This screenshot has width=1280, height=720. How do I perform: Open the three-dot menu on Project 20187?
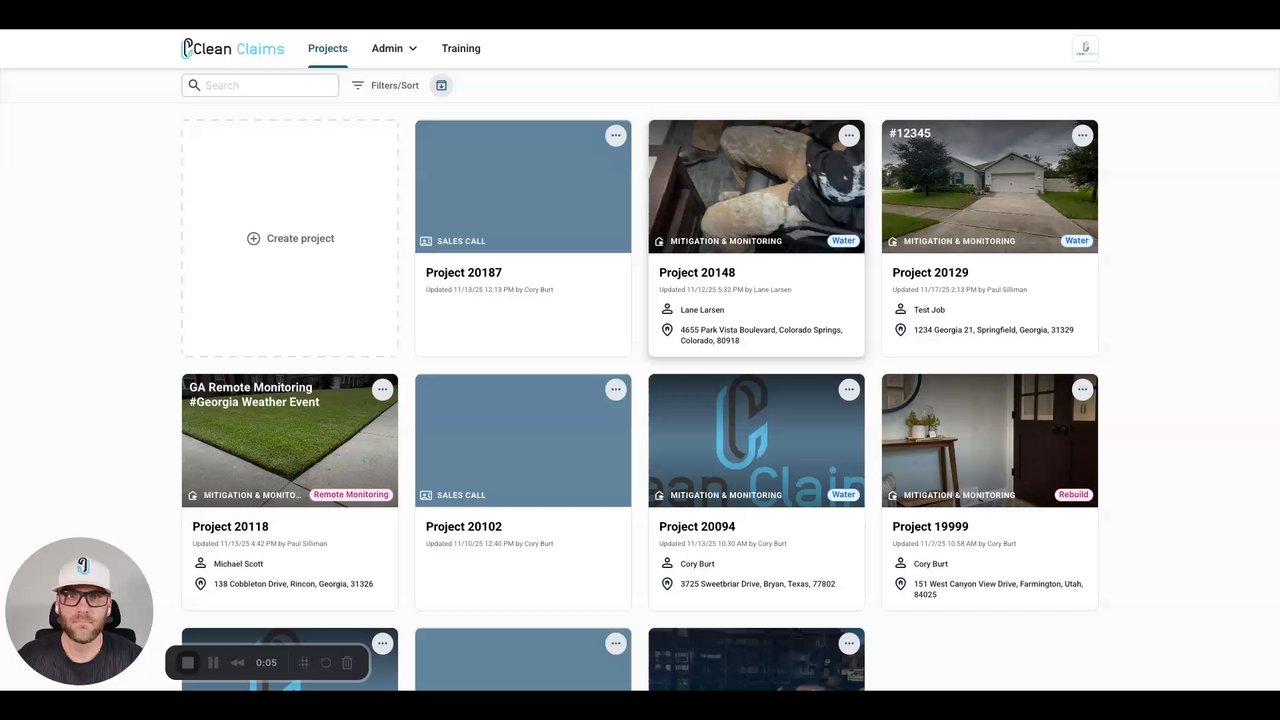(616, 136)
